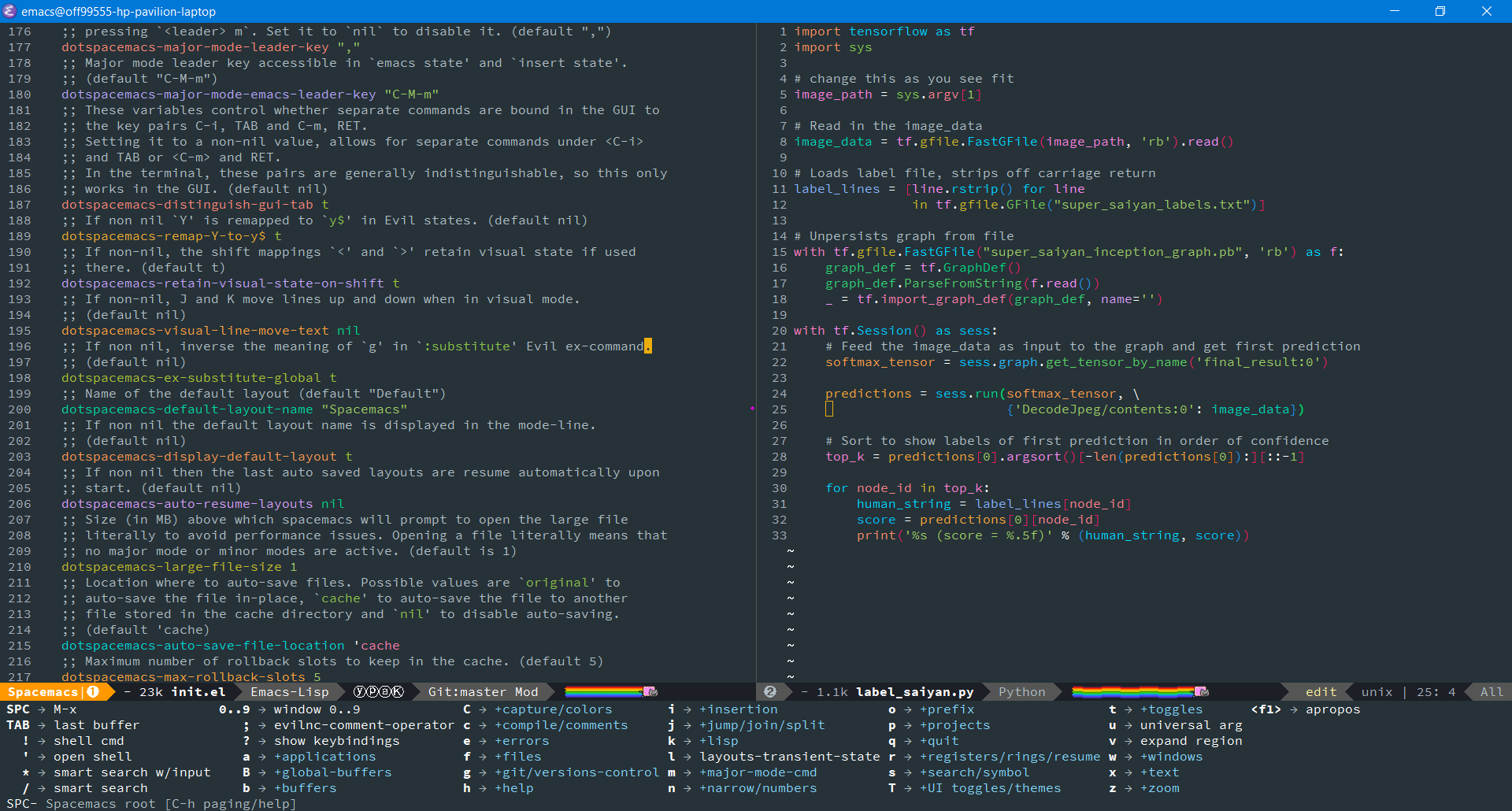Select smart search w/input which-key entry
The width and height of the screenshot is (1512, 811).
click(x=132, y=772)
